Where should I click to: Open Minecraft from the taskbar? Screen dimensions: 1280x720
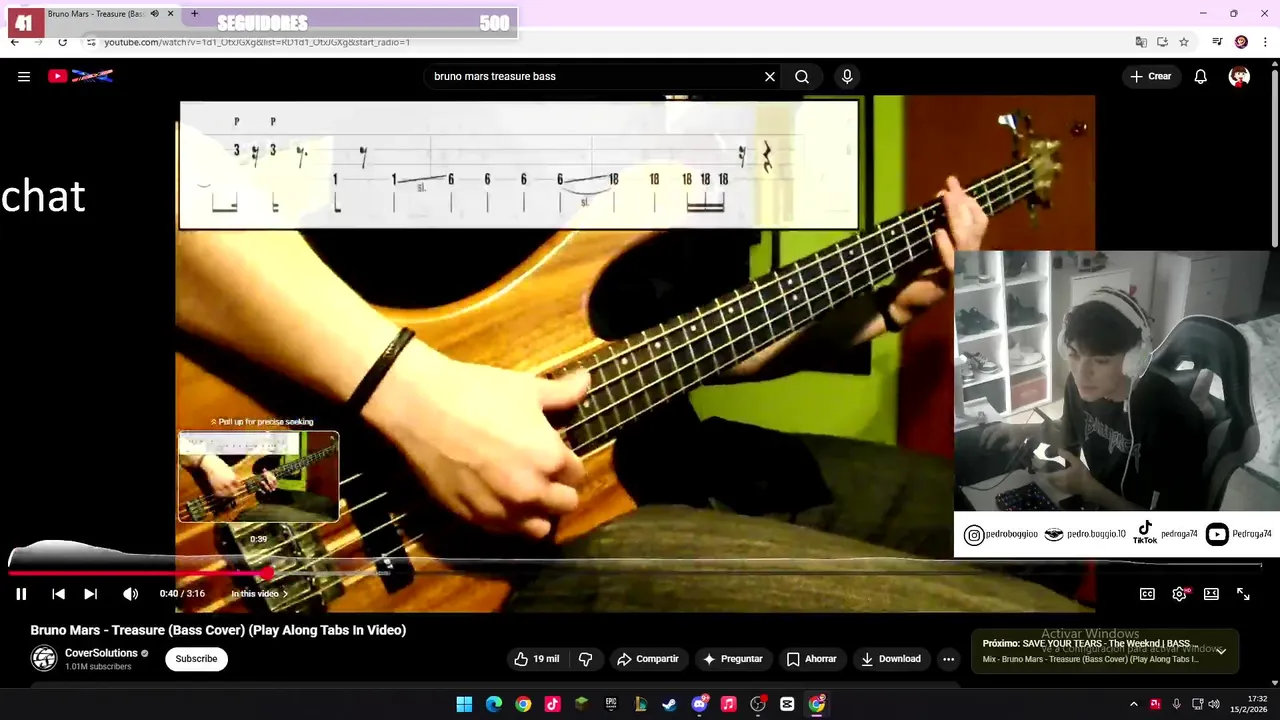582,704
